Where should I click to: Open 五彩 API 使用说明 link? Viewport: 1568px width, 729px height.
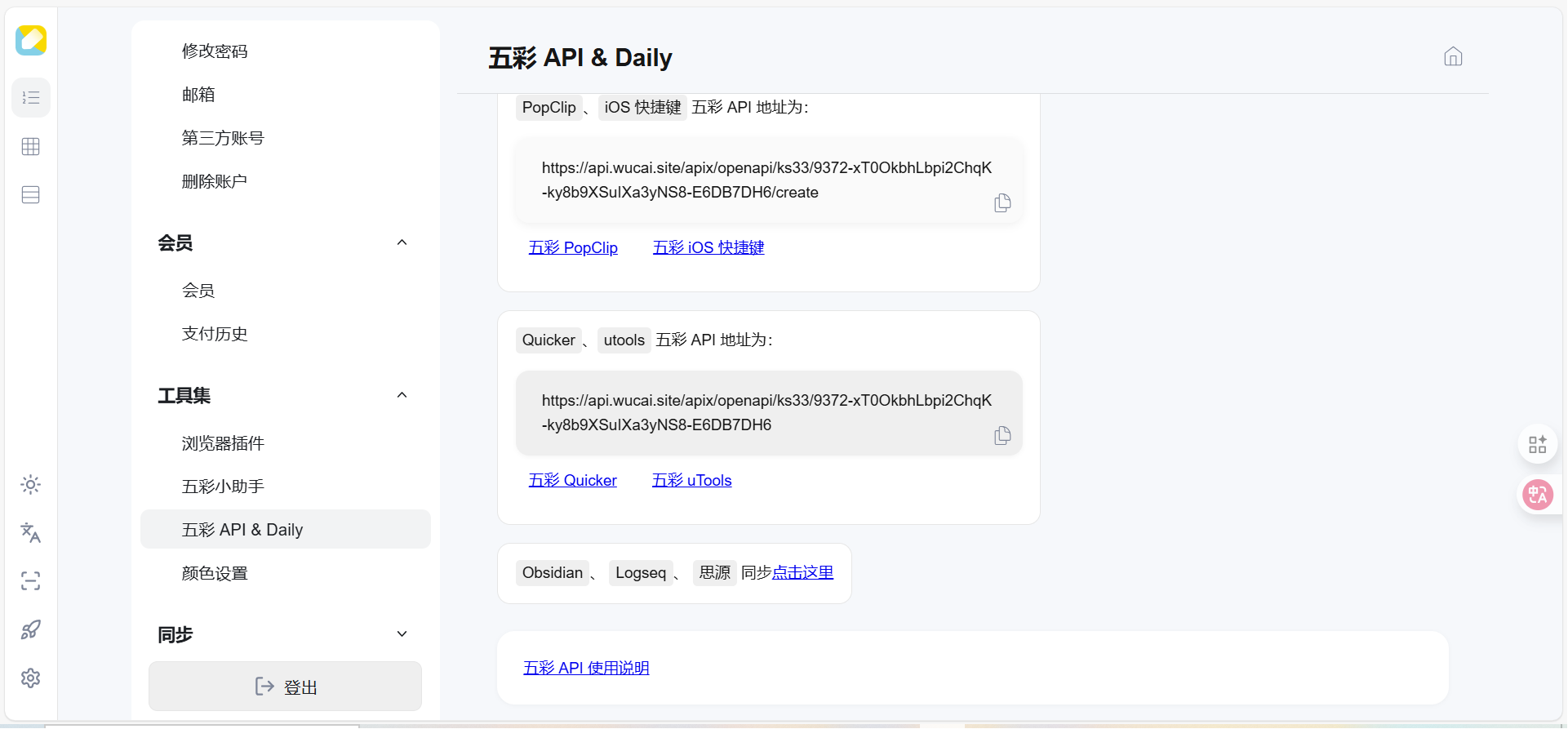tap(586, 668)
